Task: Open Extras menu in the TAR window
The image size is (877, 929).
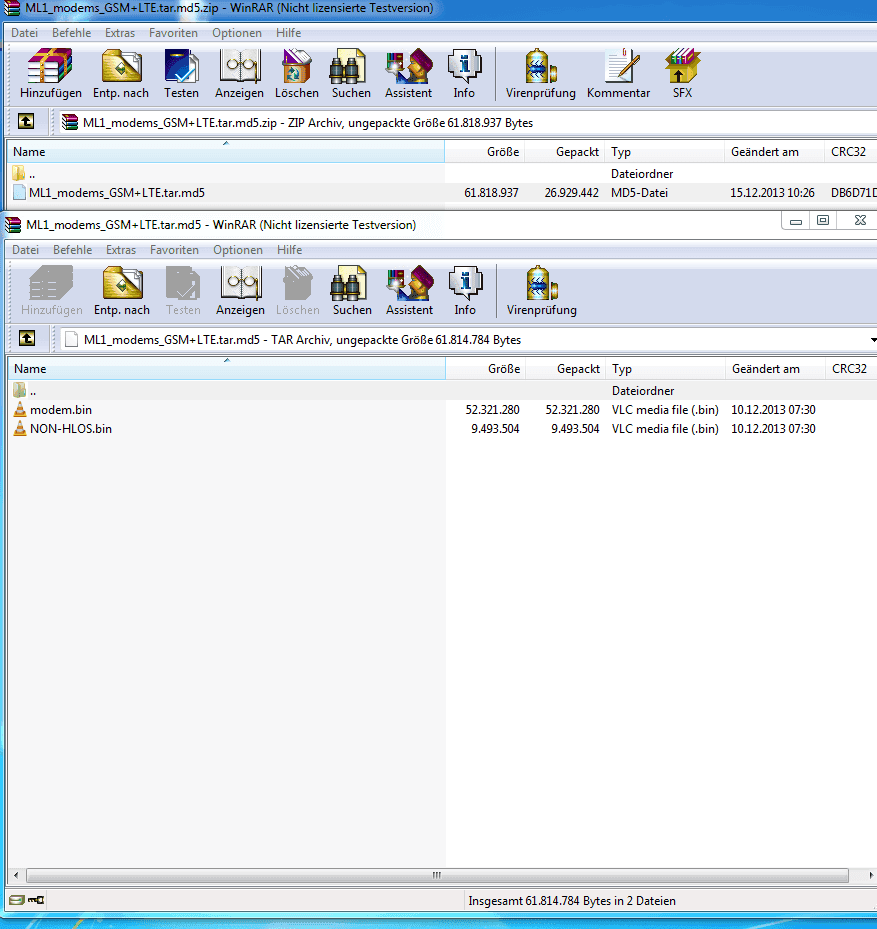Action: [x=121, y=249]
